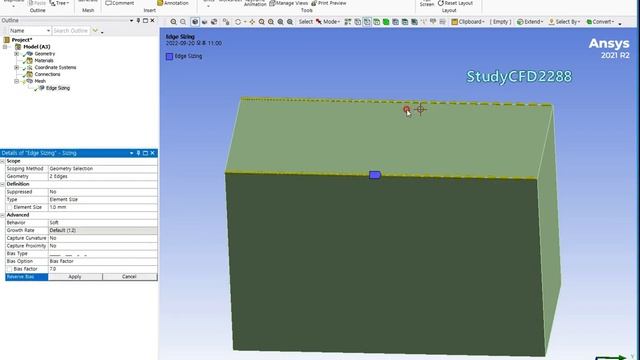The image size is (640, 360).
Task: Click the Behavior value Soft
Action: pyautogui.click(x=102, y=223)
